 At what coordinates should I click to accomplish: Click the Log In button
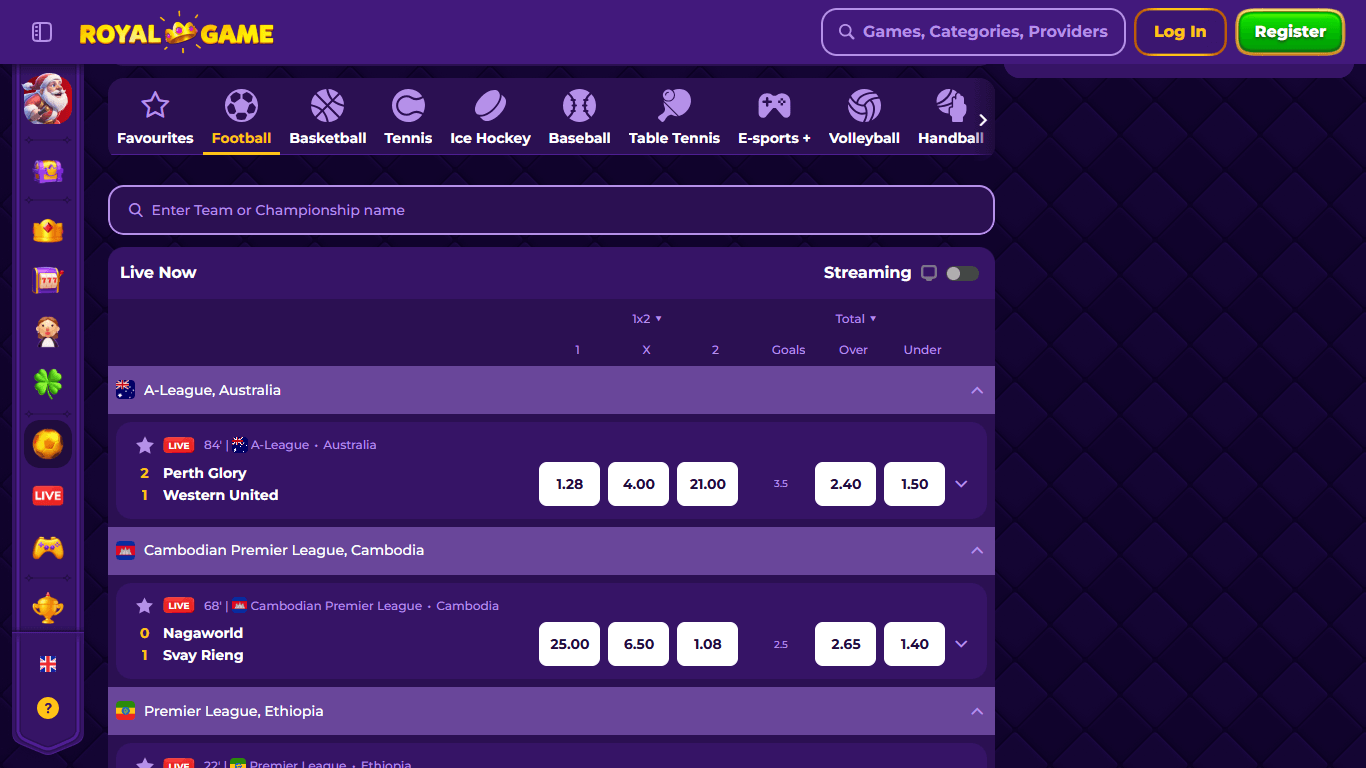1180,32
